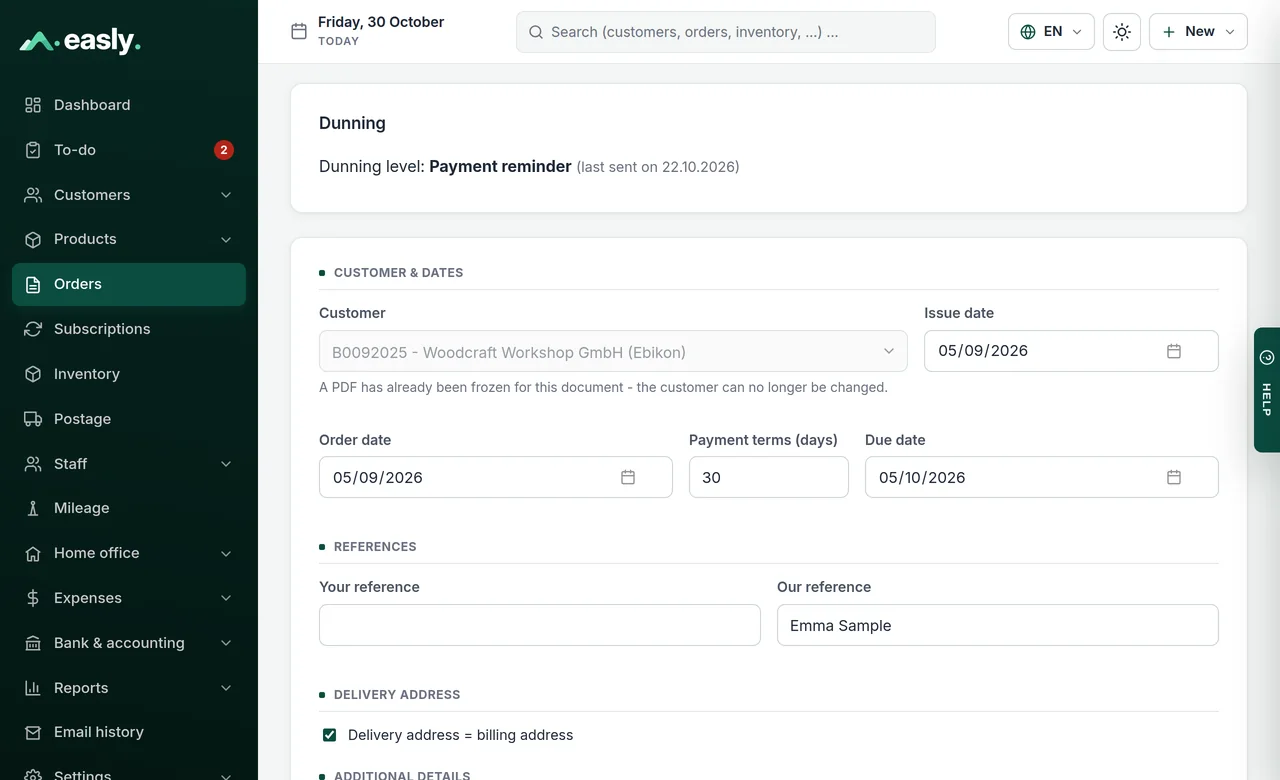The image size is (1280, 780).
Task: Click the red To-do count badge
Action: point(224,150)
